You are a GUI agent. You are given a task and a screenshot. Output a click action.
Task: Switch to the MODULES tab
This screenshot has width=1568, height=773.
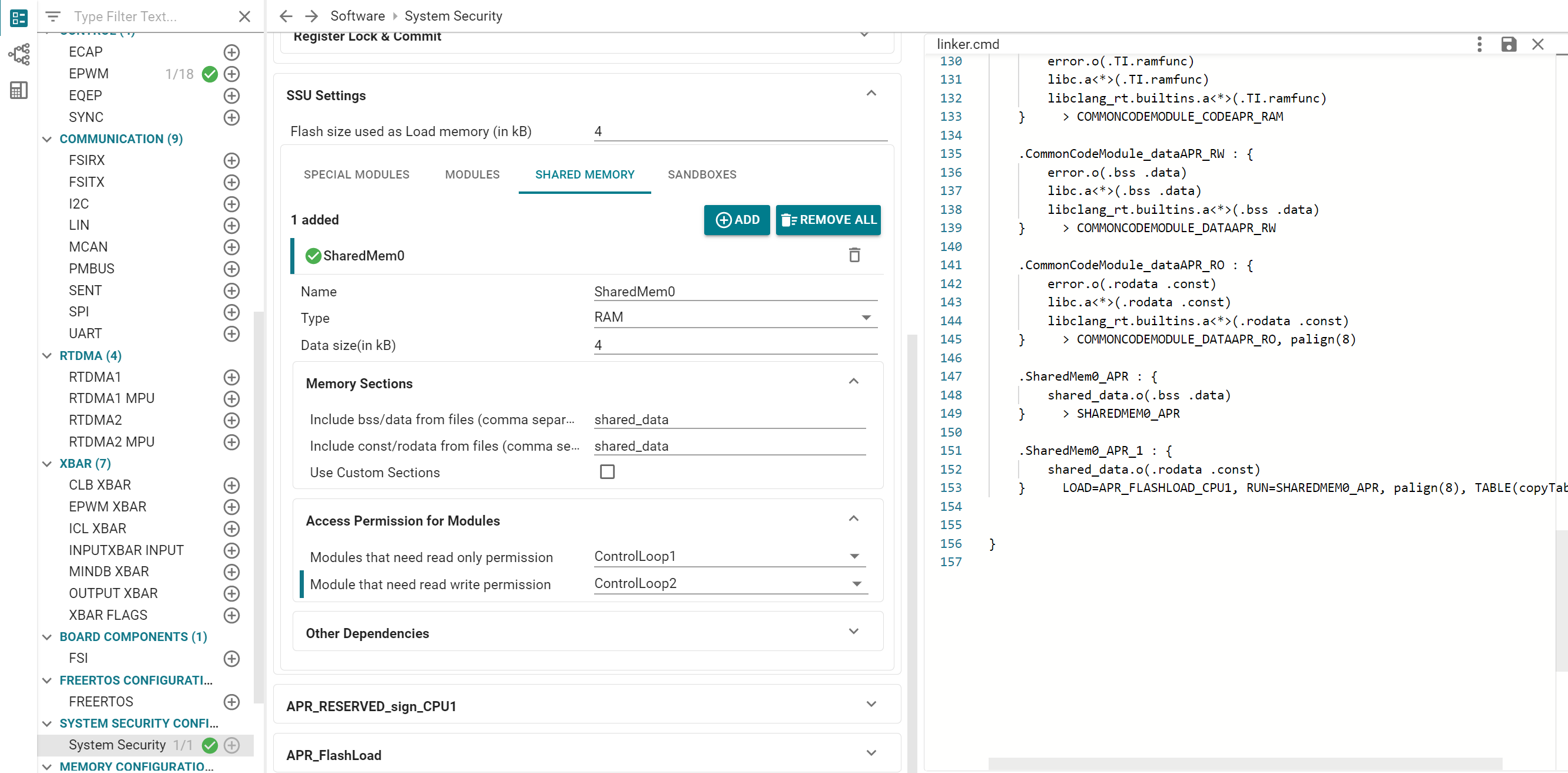tap(472, 175)
